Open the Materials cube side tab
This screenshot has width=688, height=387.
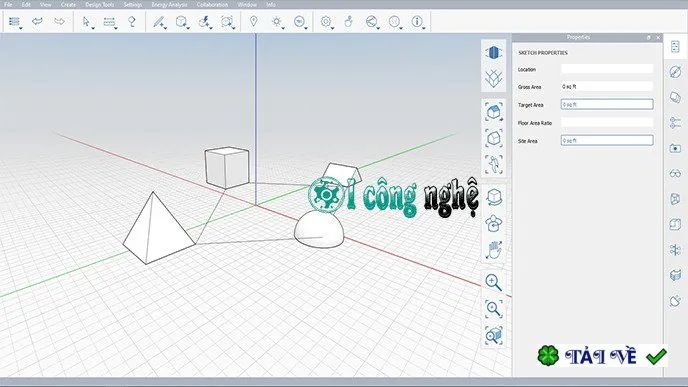[675, 97]
